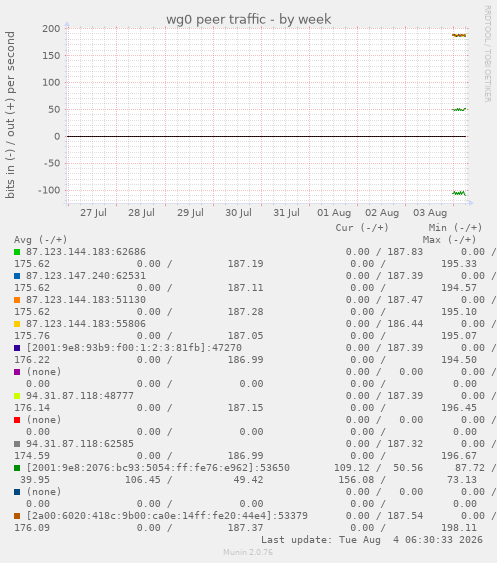Screen dimensions: 497x563
Task: Click the 29 Jul x-axis date label
Action: pyautogui.click(x=190, y=213)
